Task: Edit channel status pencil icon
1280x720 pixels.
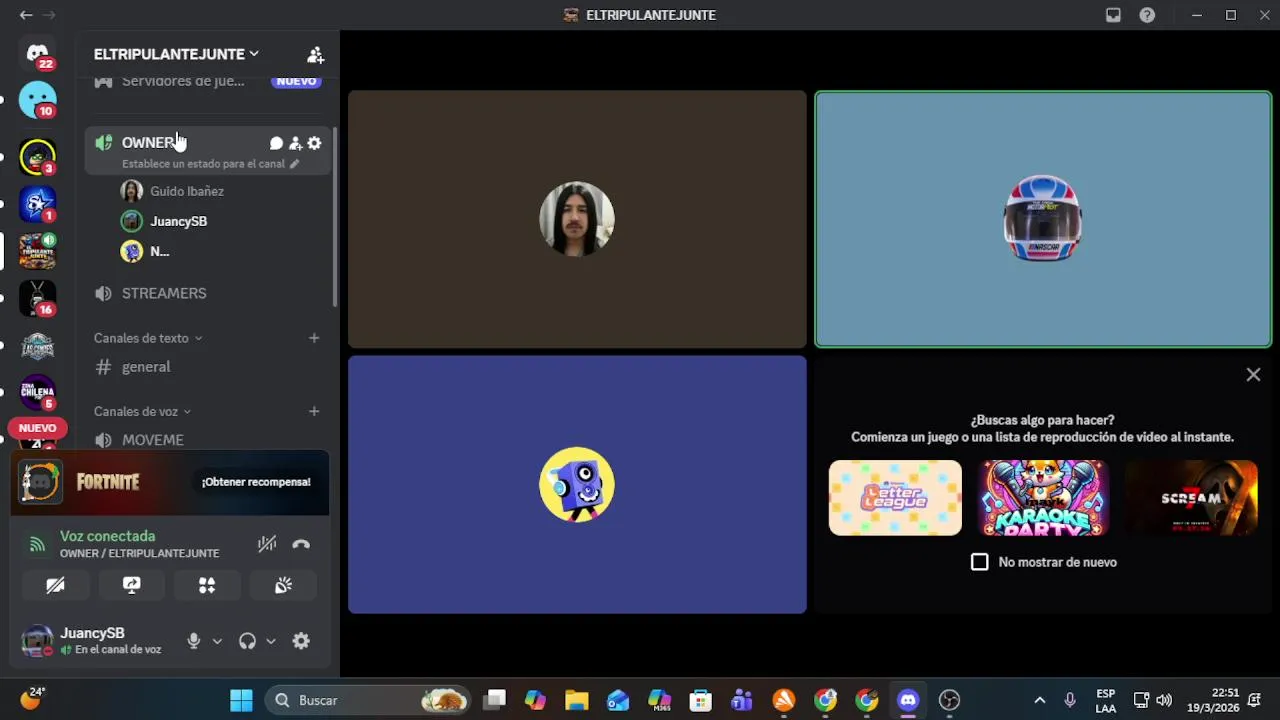Action: tap(294, 164)
